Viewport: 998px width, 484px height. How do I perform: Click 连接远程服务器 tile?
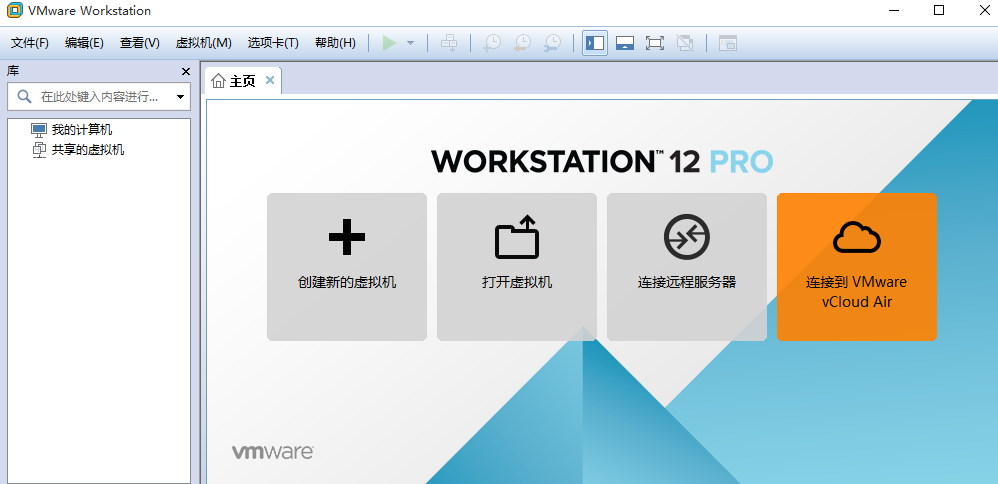click(687, 267)
